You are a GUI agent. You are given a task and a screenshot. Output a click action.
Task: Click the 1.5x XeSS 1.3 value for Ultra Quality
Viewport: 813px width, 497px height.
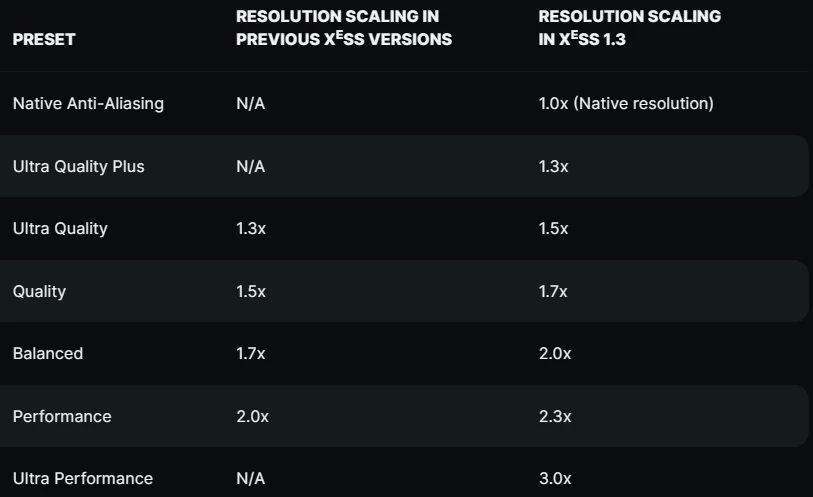coord(553,229)
